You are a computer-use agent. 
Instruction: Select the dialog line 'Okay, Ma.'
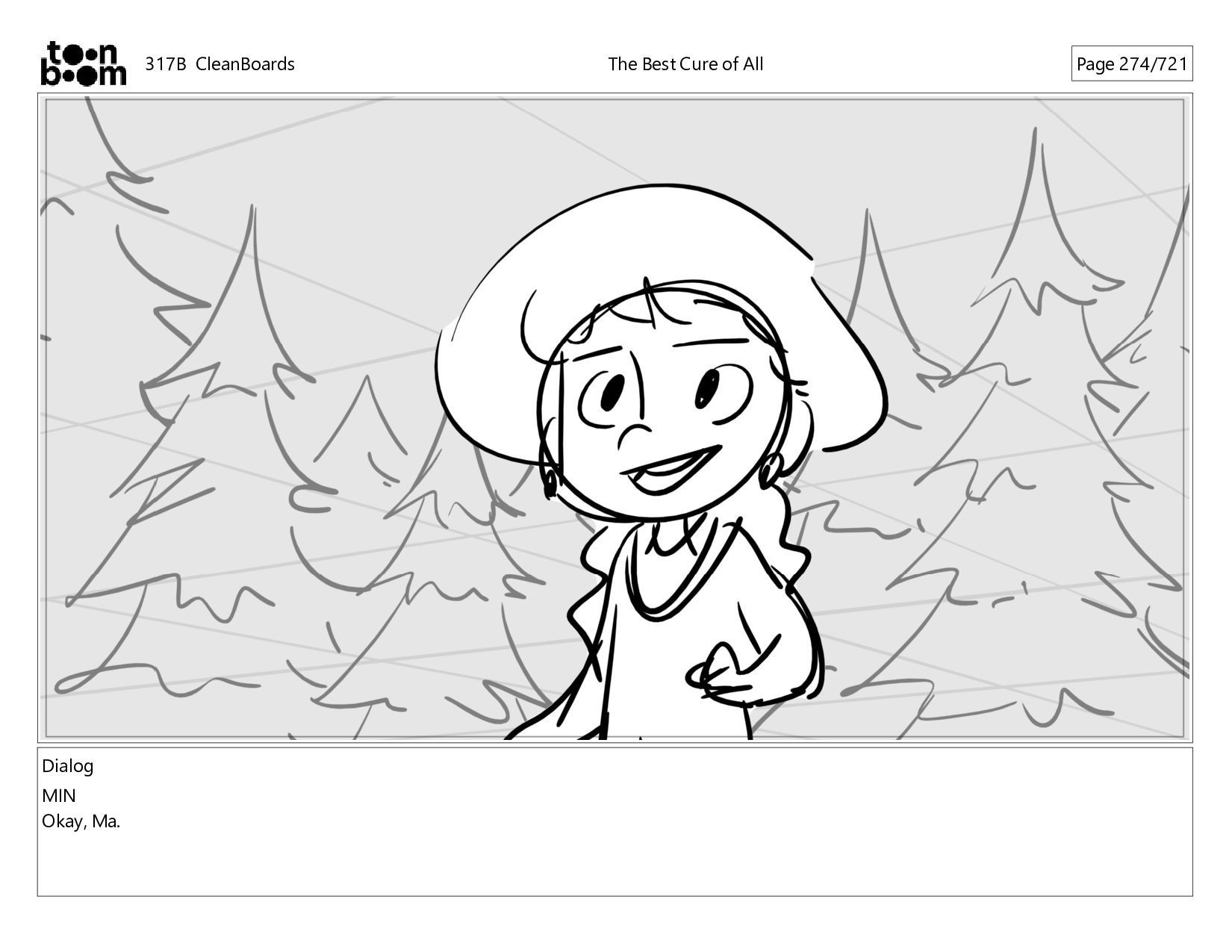[x=81, y=822]
